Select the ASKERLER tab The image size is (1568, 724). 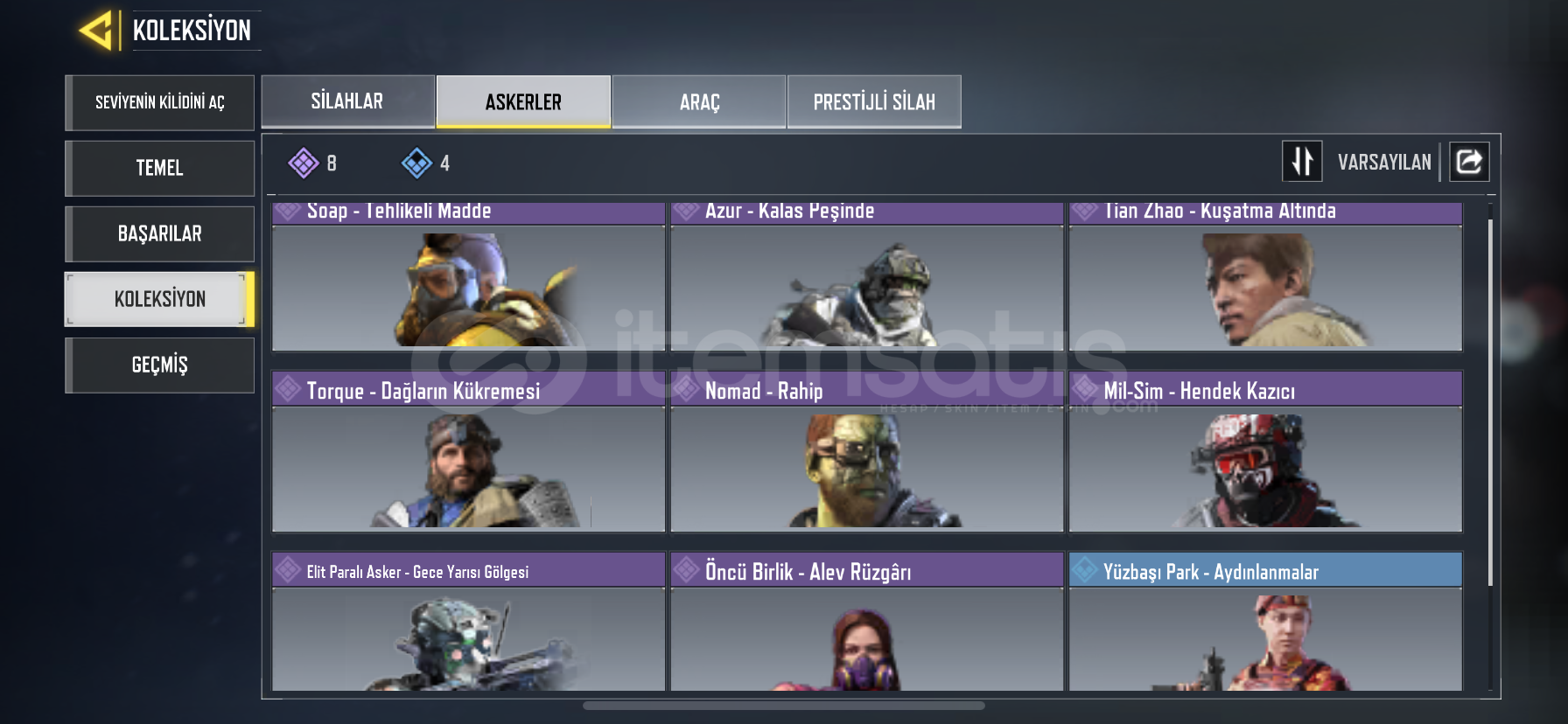pos(523,101)
